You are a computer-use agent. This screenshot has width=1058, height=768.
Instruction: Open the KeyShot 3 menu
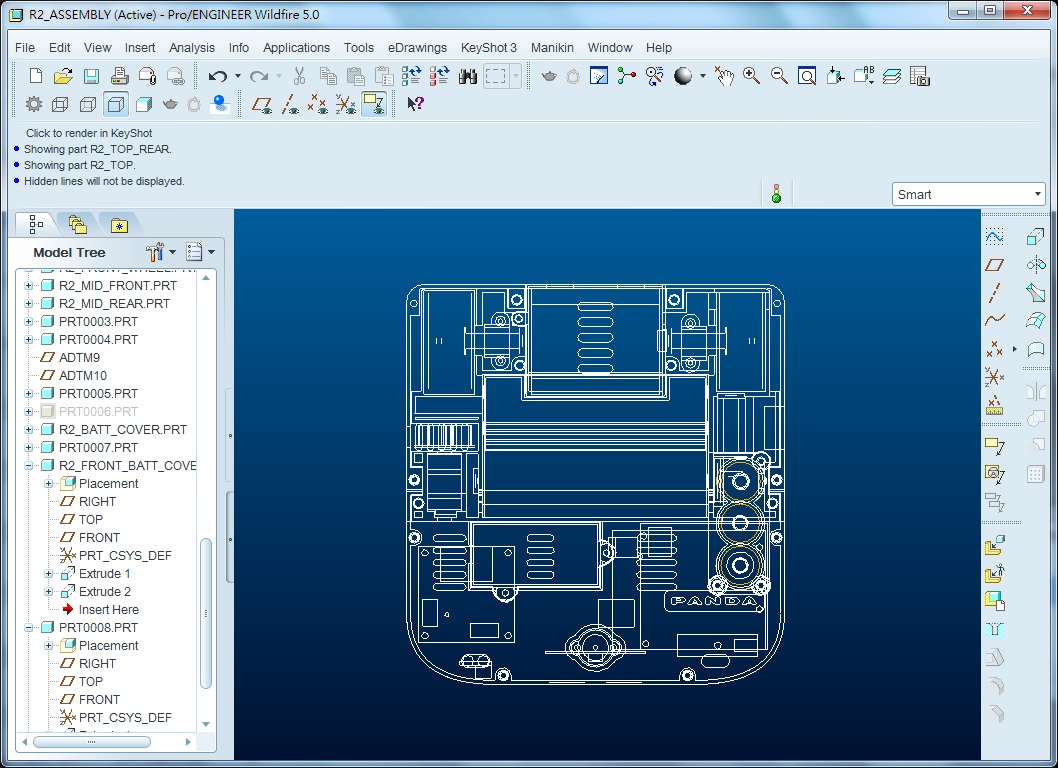pos(488,47)
